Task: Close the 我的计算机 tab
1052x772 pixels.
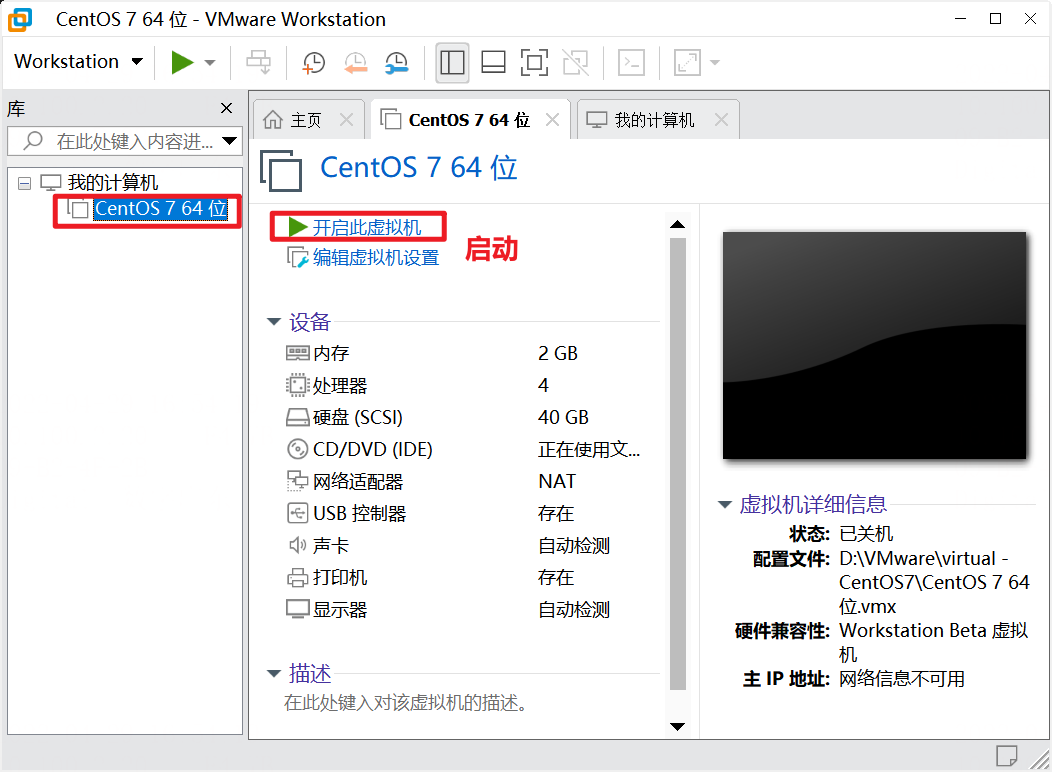Action: pyautogui.click(x=721, y=120)
